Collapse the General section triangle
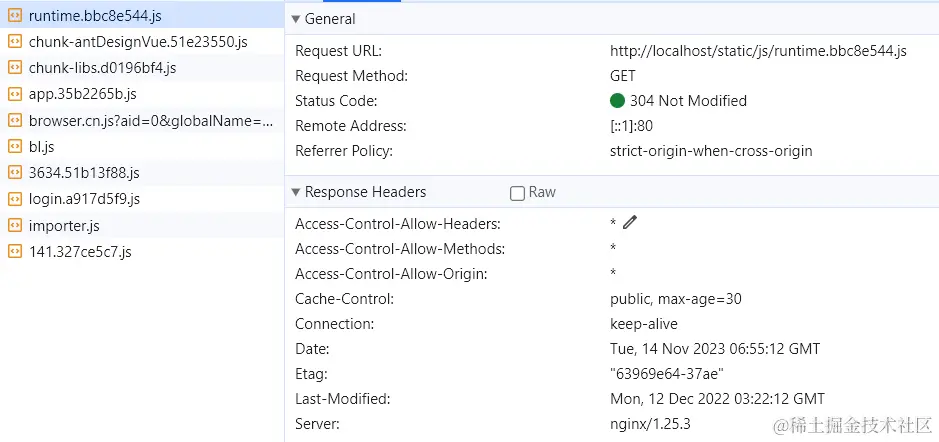 coord(295,19)
